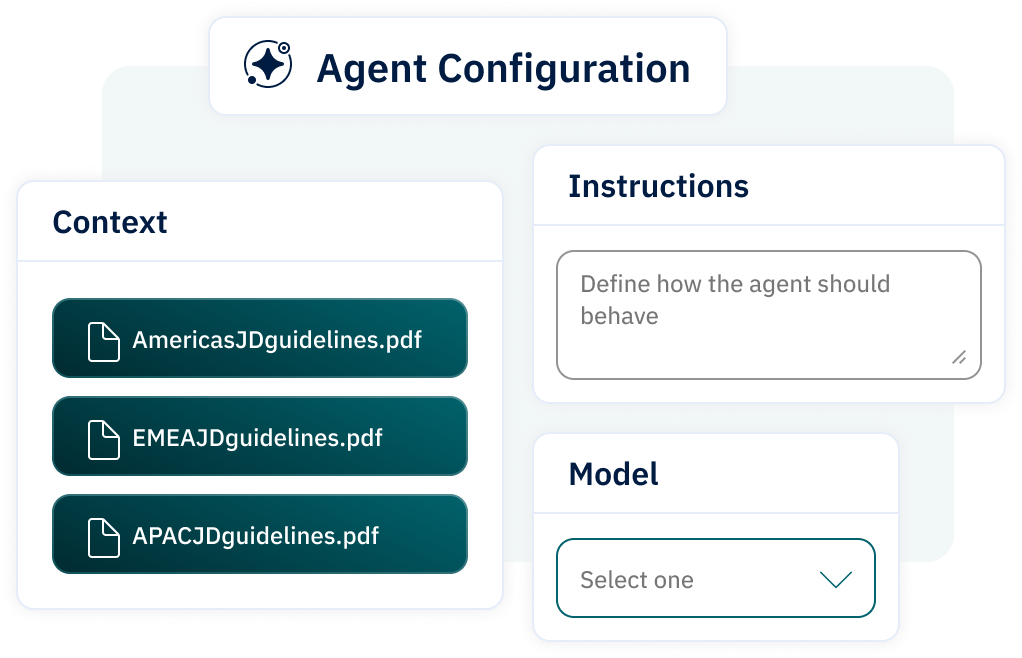
Task: Click the page icon in the second context chip
Action: click(x=101, y=436)
